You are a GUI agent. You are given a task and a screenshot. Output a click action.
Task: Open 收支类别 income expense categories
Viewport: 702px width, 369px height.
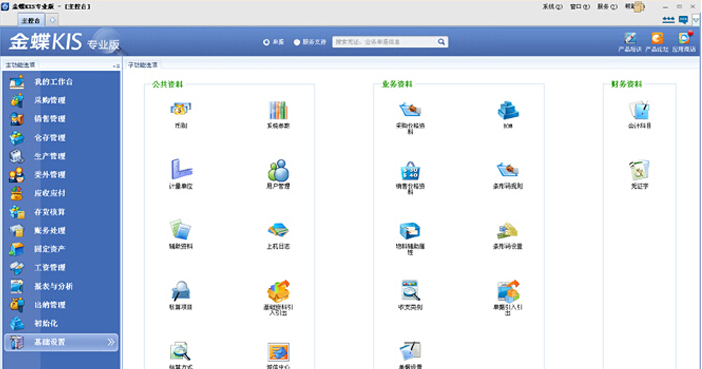(410, 295)
